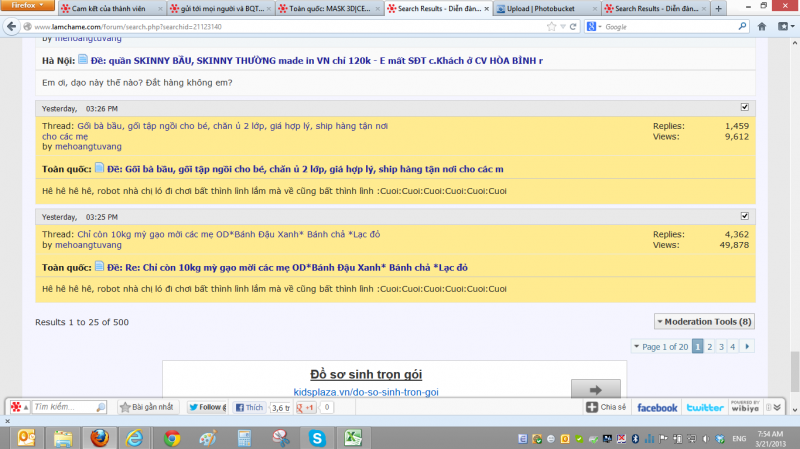Toggle checkbox for 03:25 PM post
Screen dimensions: 800x449
click(744, 215)
